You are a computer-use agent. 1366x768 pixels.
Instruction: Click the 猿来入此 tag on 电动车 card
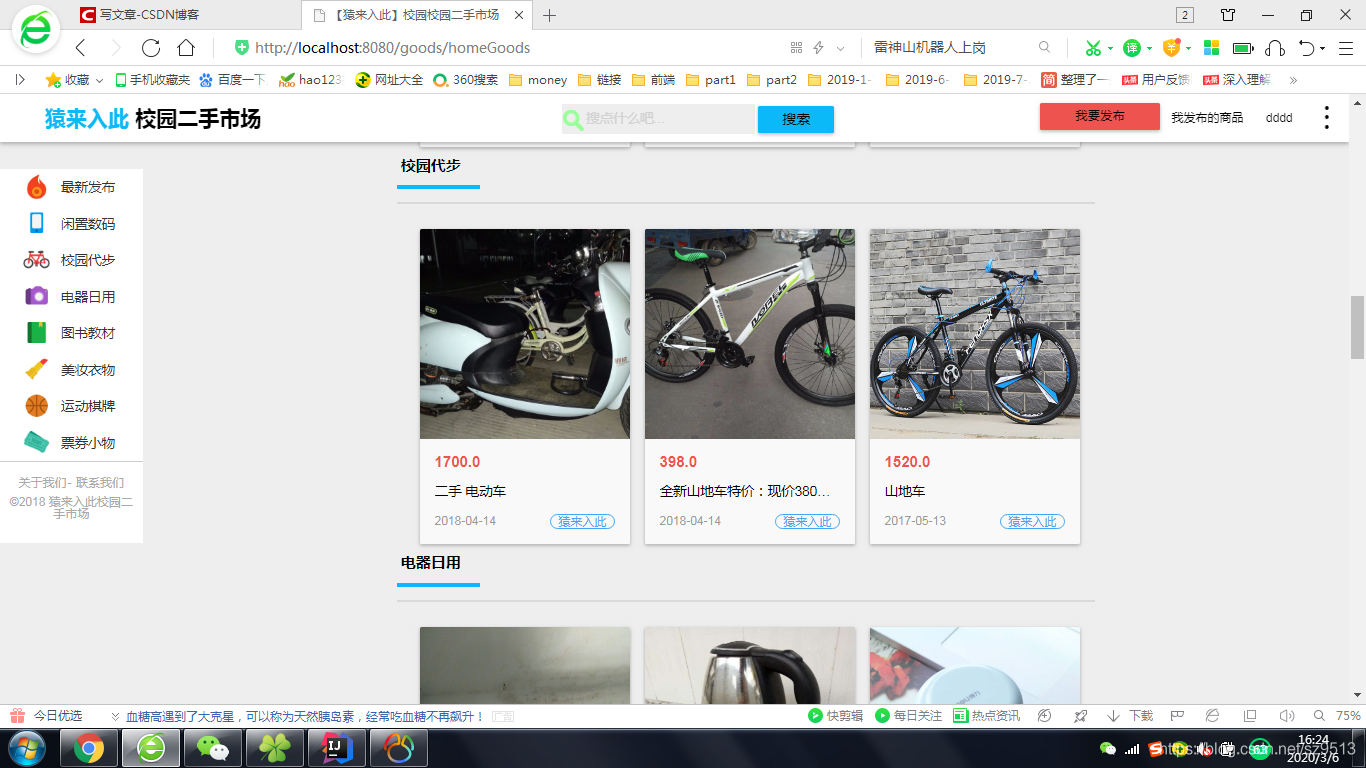(582, 521)
